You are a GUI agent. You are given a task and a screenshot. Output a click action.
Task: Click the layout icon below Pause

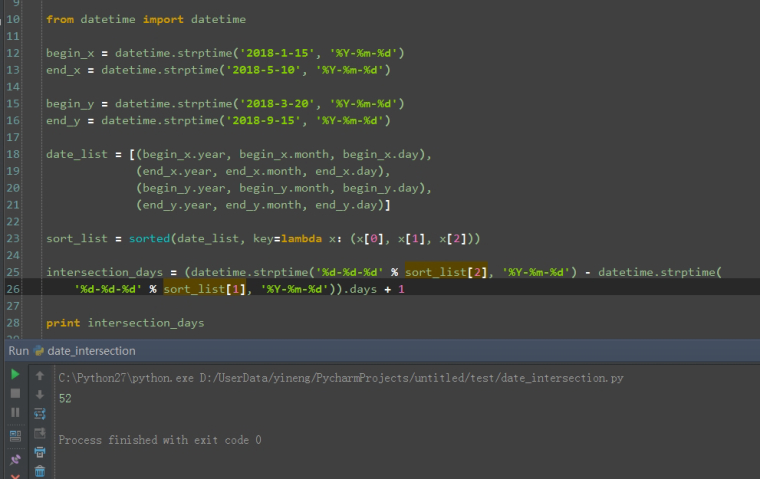click(15, 436)
